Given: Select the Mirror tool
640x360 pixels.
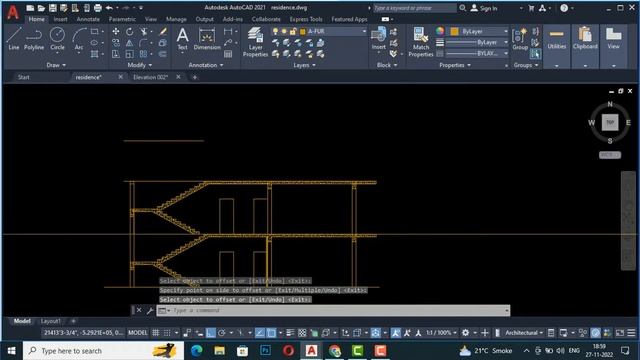Looking at the screenshot, I should [129, 43].
